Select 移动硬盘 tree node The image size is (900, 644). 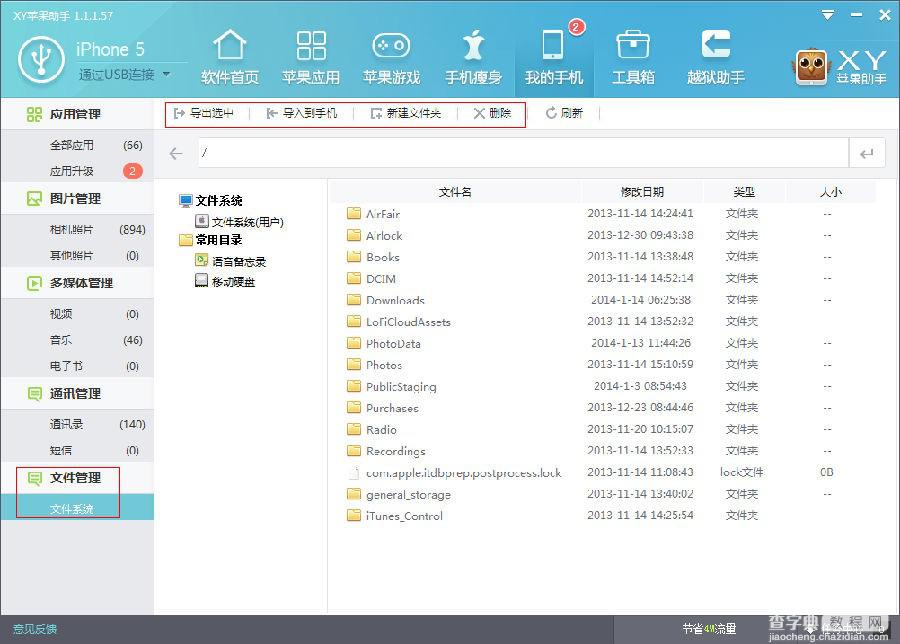click(x=225, y=282)
